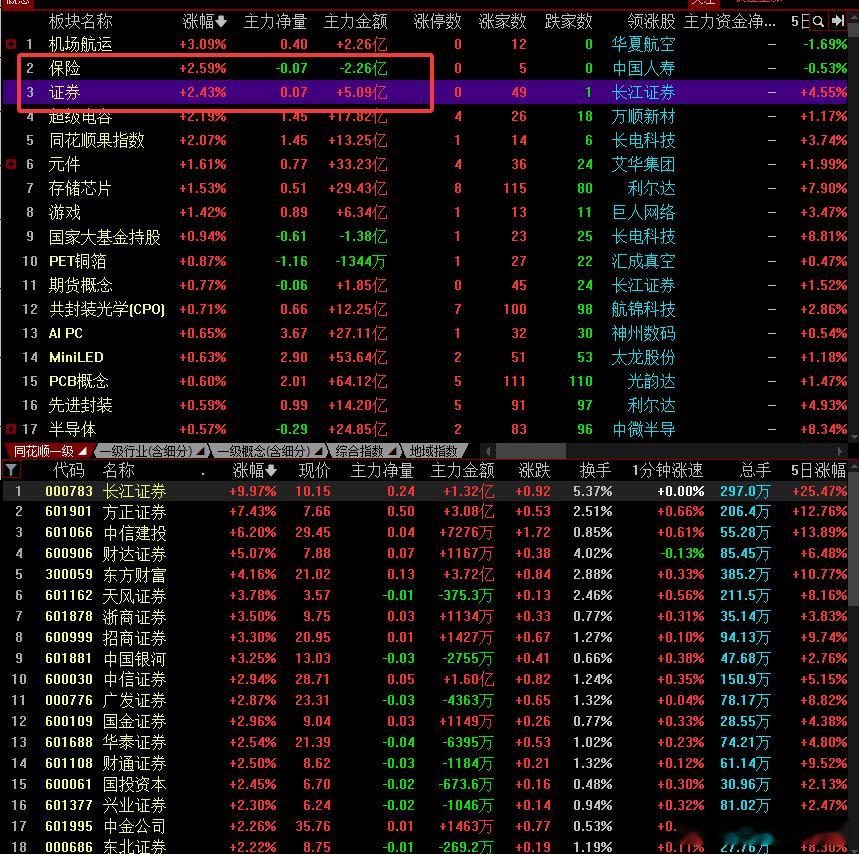Viewport: 859px width, 854px height.
Task: Switch to the 地域指数 tab
Action: (434, 451)
